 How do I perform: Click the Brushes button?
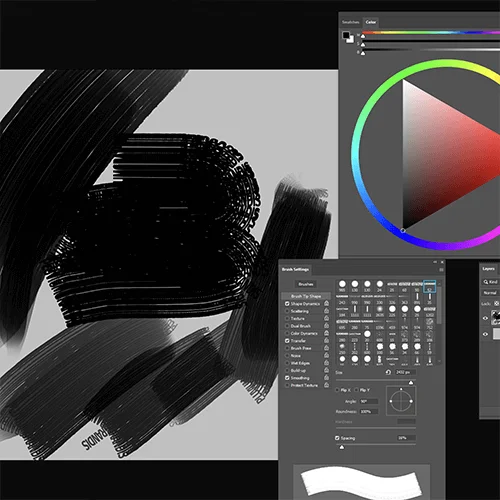pyautogui.click(x=306, y=284)
